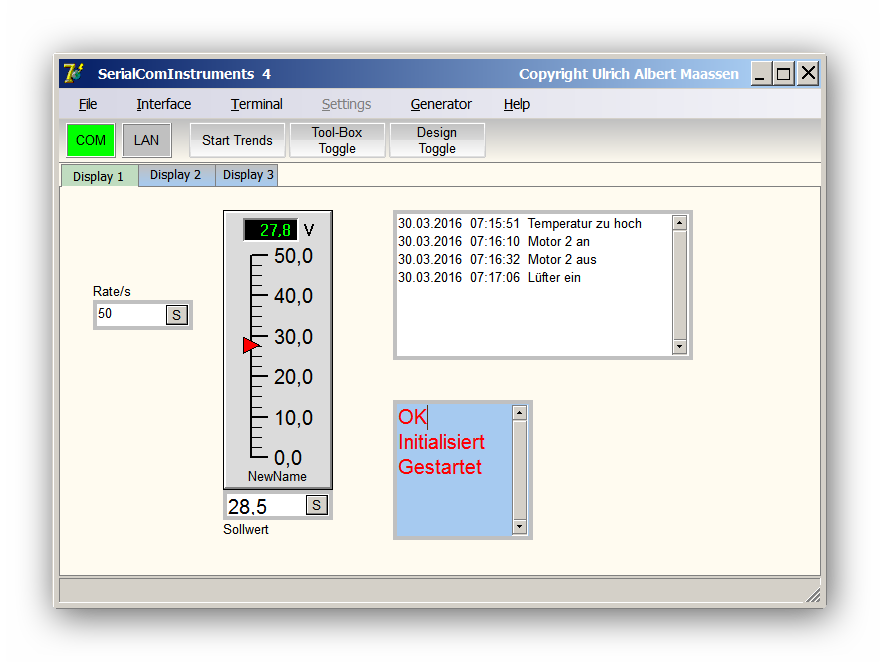This screenshot has height=662, width=880.
Task: Click the S send button next to Rate/s
Action: coord(177,315)
